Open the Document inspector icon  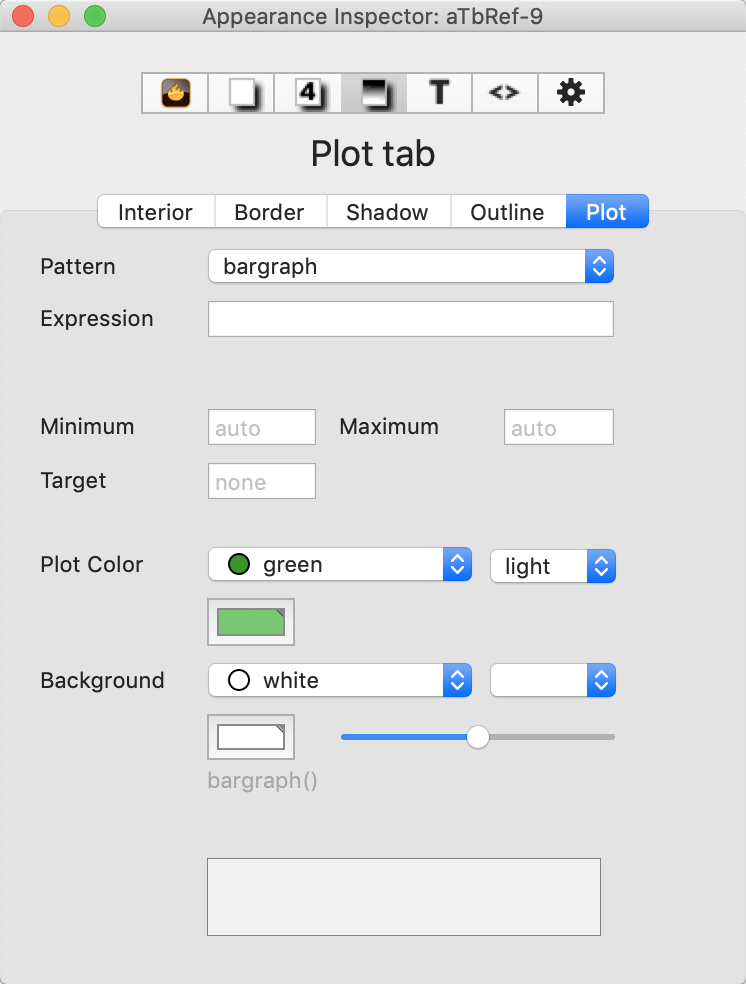240,93
